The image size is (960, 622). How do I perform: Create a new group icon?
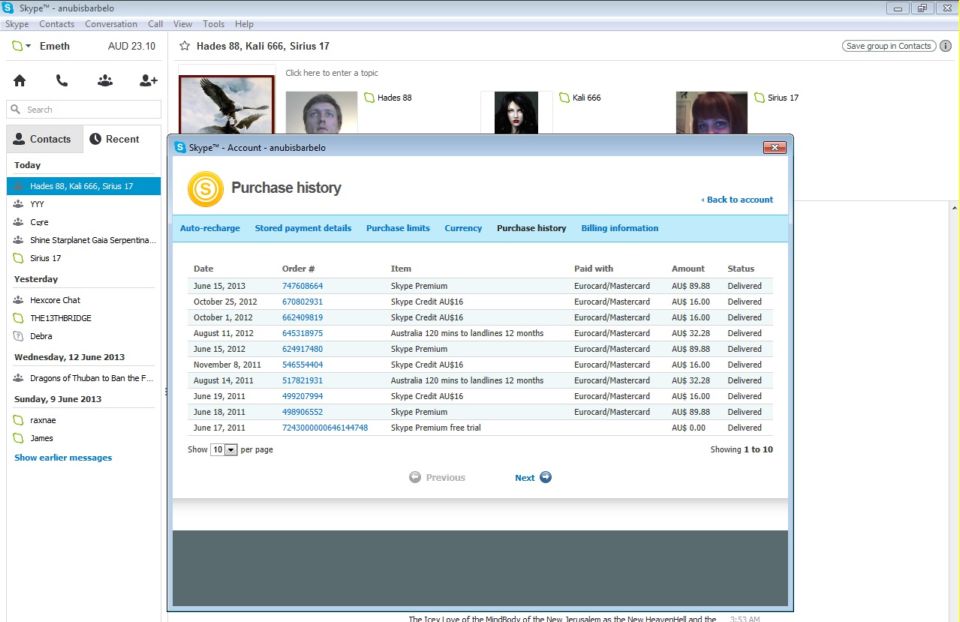click(105, 80)
